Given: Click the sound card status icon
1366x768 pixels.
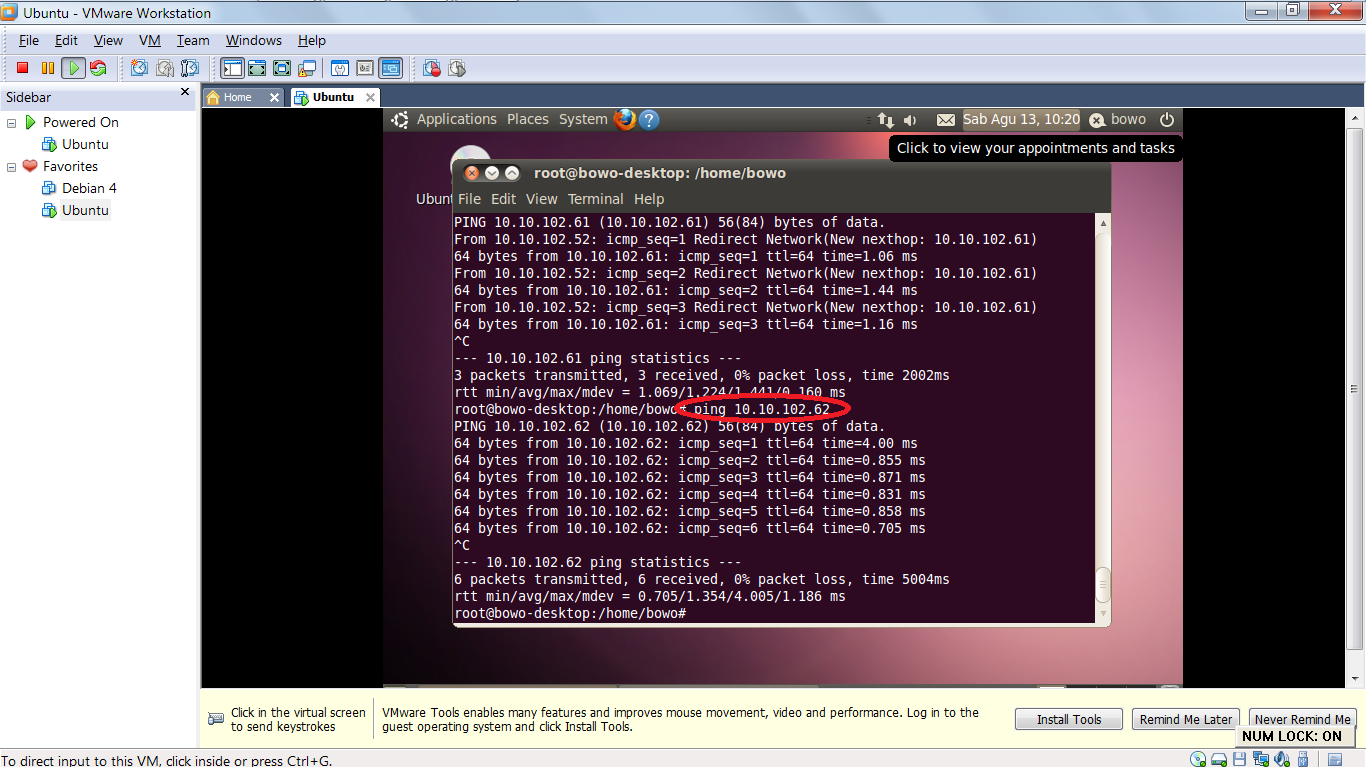Looking at the screenshot, I should coord(1282,759).
